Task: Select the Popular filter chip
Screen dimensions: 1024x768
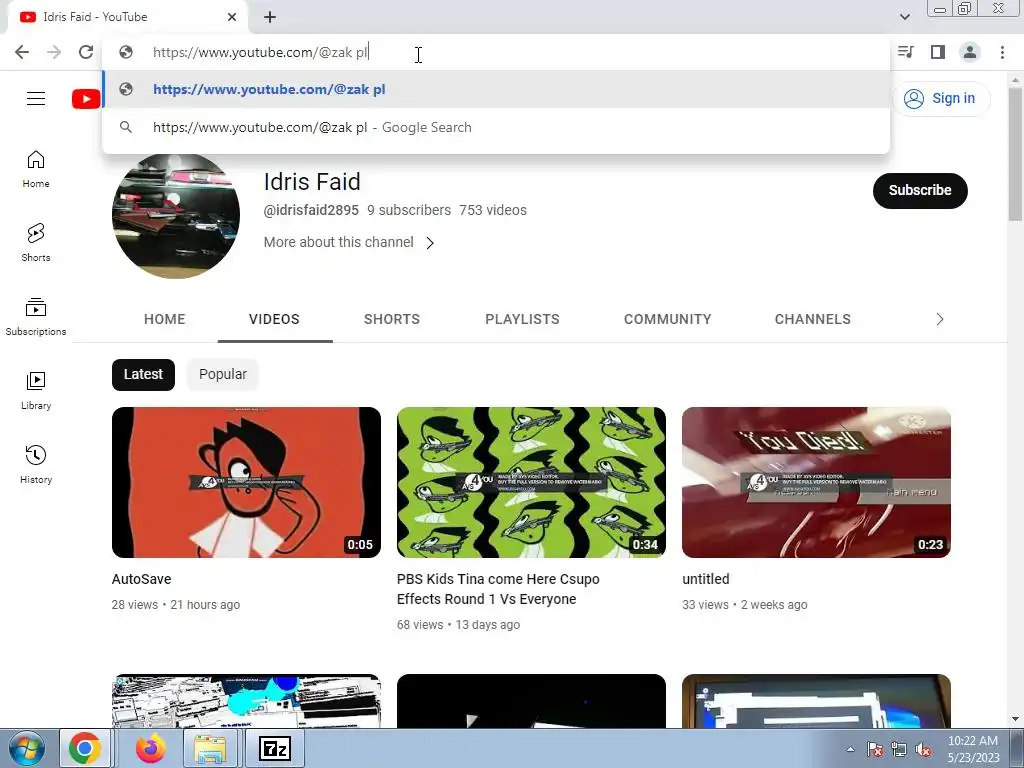Action: pos(223,375)
